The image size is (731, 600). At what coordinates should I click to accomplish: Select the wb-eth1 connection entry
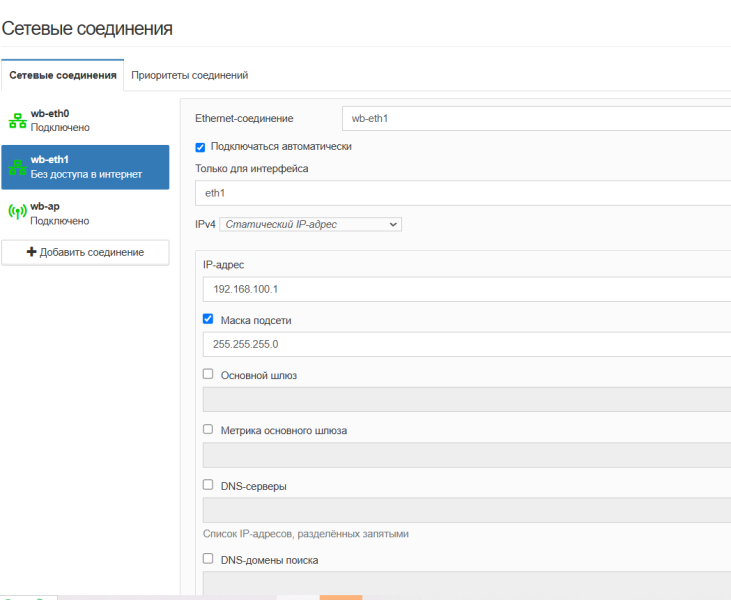[85, 167]
